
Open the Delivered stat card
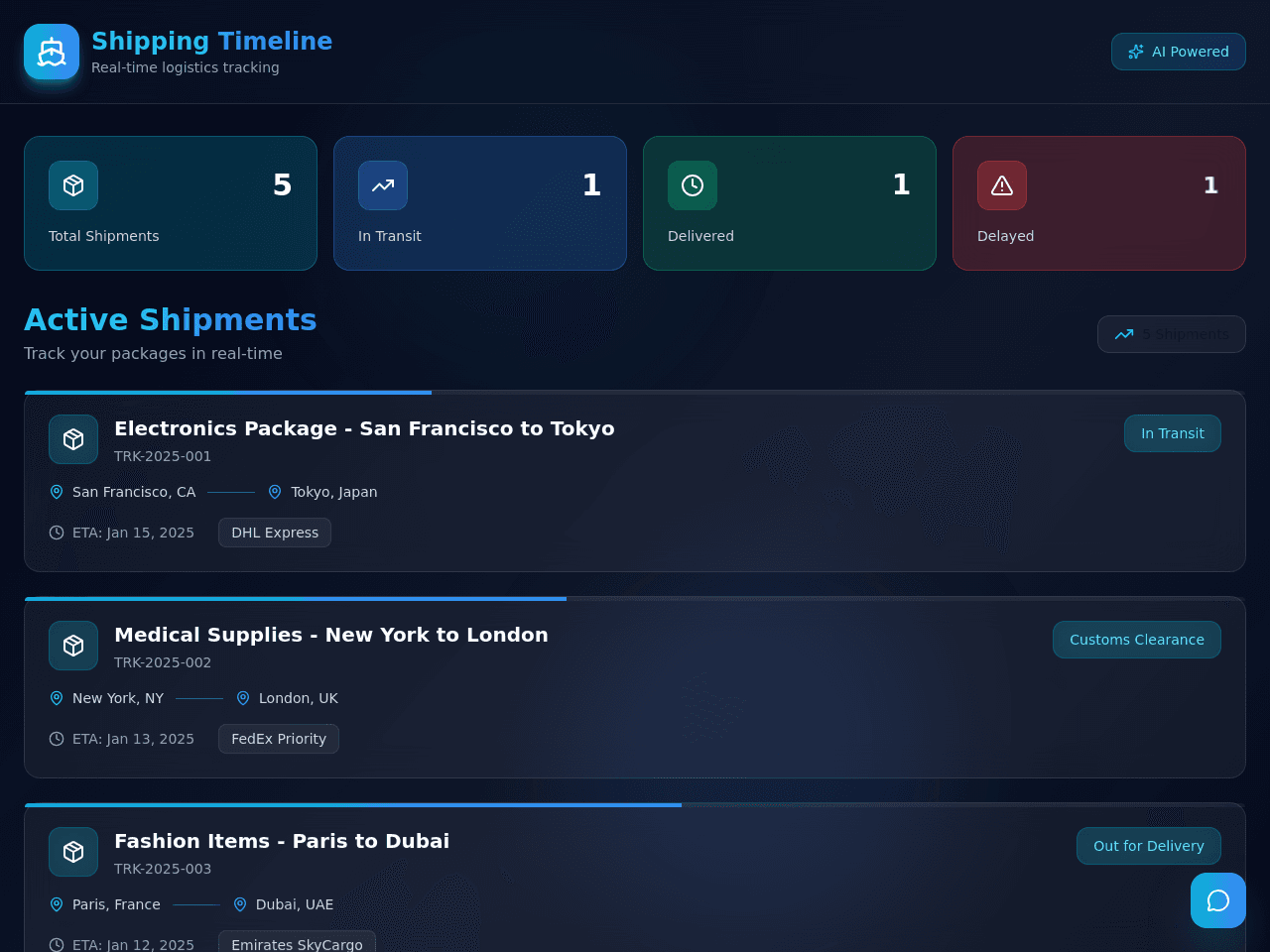coord(790,203)
